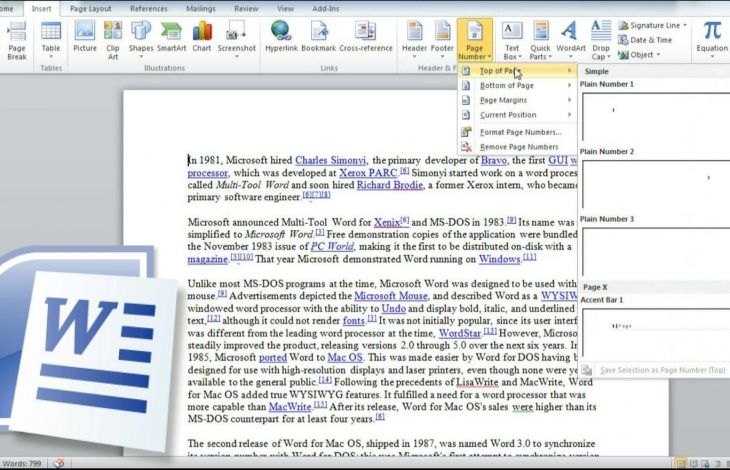Select the Plain Number 2 preview
The width and height of the screenshot is (730, 470).
pos(656,184)
